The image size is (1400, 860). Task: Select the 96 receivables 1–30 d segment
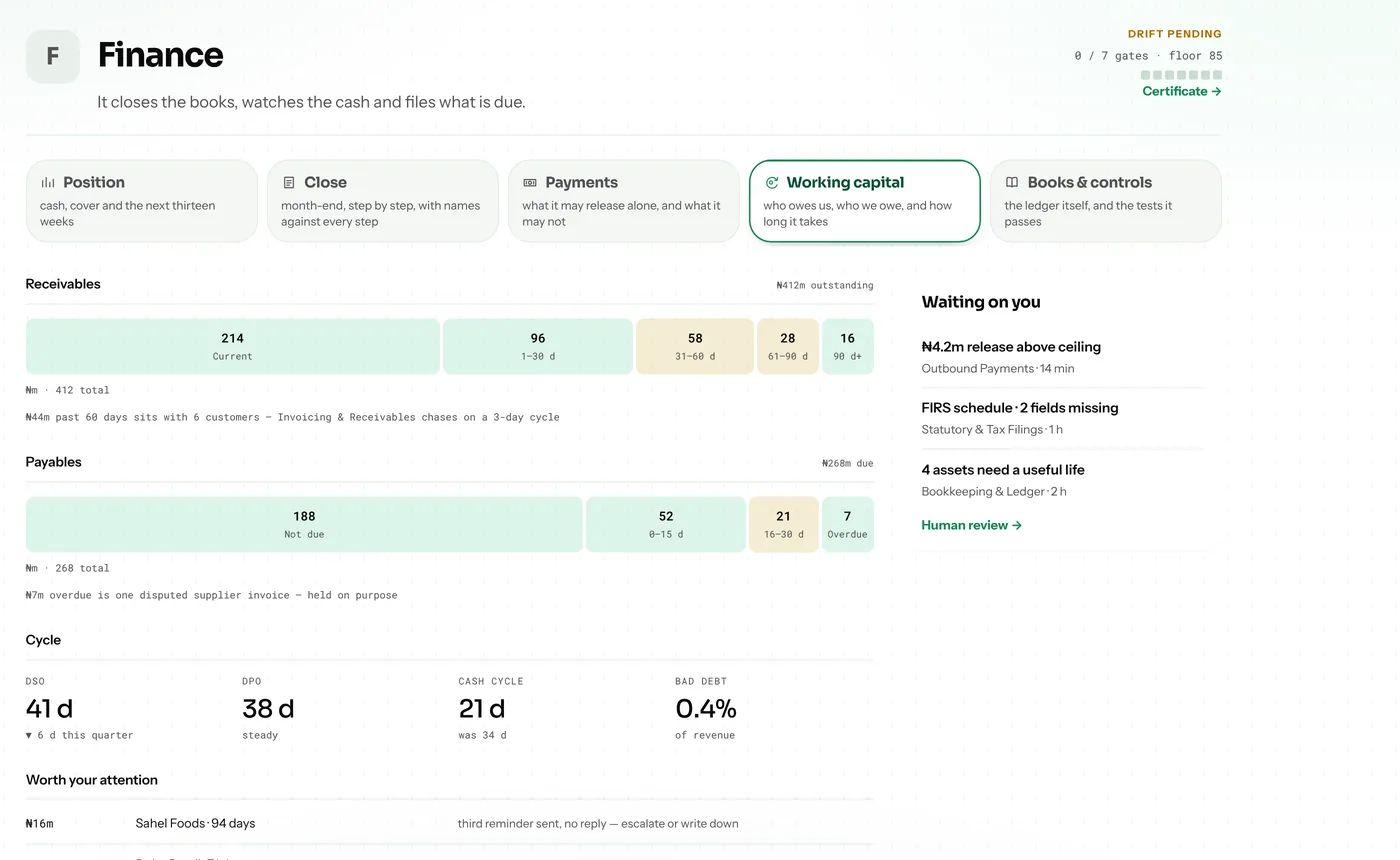point(538,347)
